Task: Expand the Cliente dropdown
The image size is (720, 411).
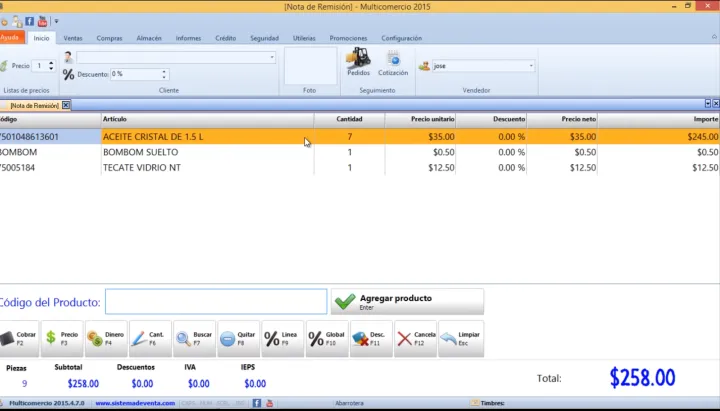Action: tap(272, 58)
